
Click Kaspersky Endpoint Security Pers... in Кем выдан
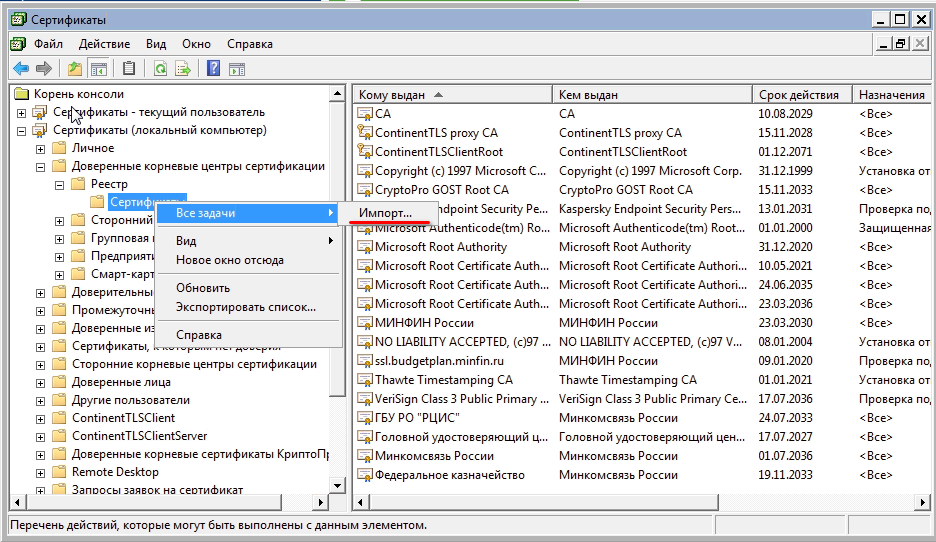point(649,209)
